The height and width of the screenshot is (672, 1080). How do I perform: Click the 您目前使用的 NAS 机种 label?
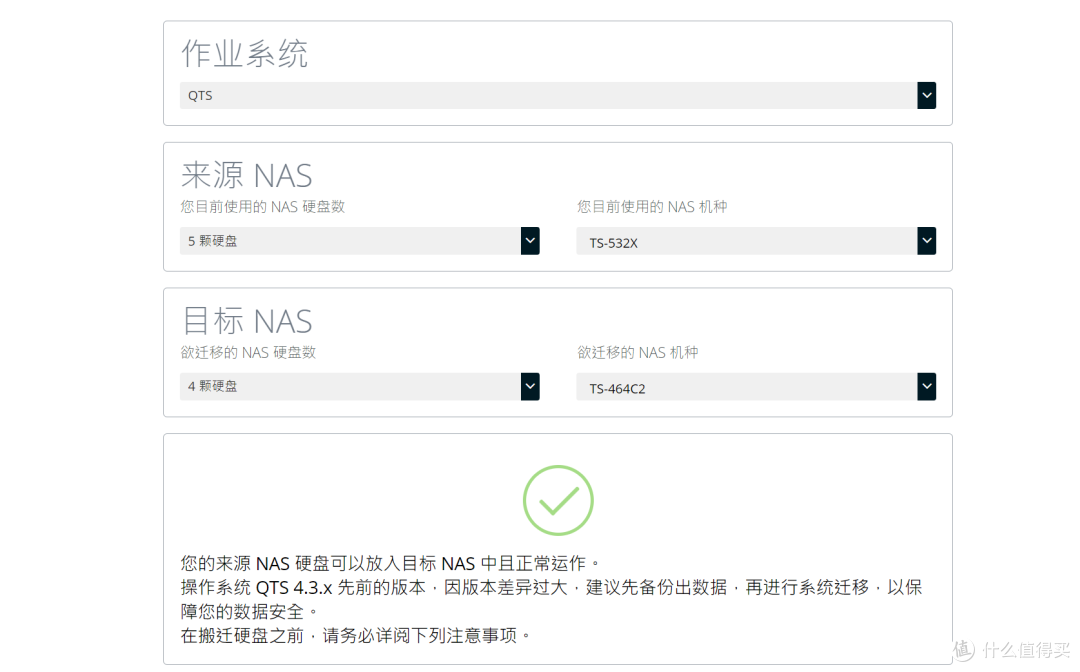pos(653,206)
